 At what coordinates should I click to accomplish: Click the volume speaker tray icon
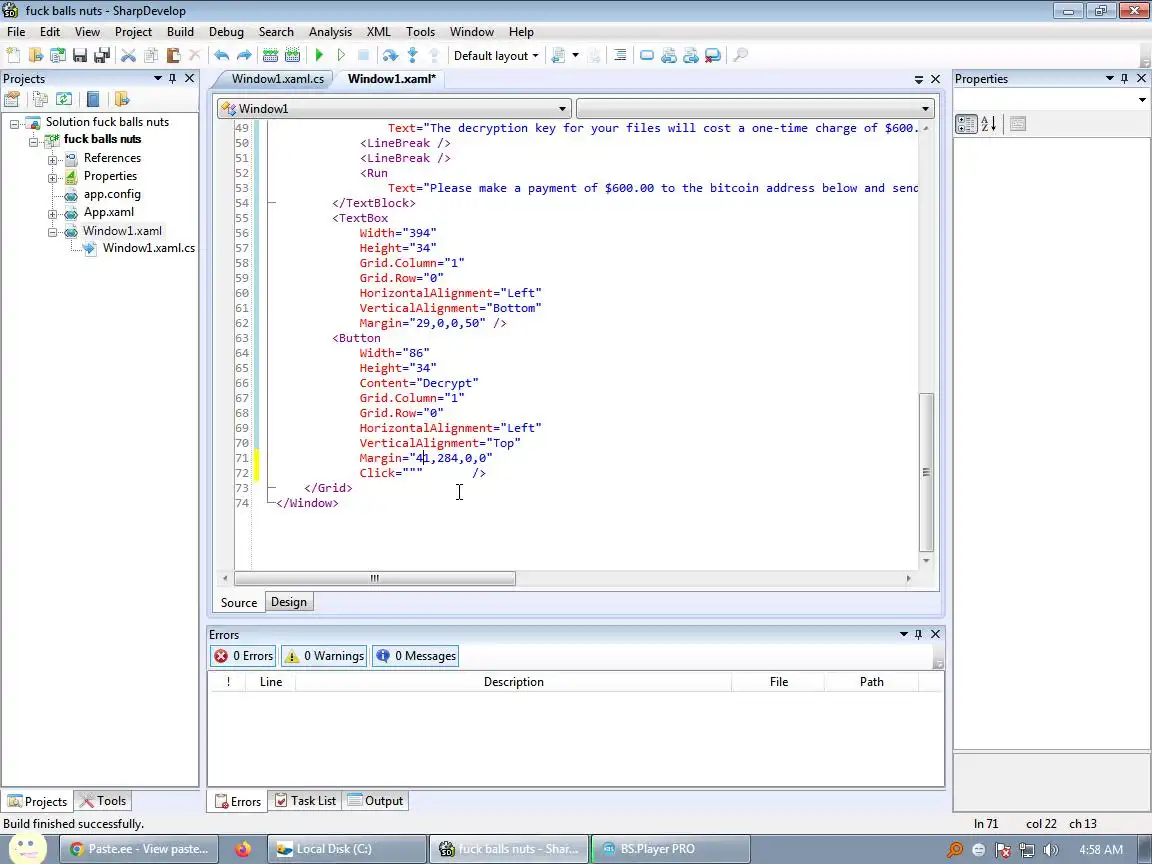tap(1051, 850)
